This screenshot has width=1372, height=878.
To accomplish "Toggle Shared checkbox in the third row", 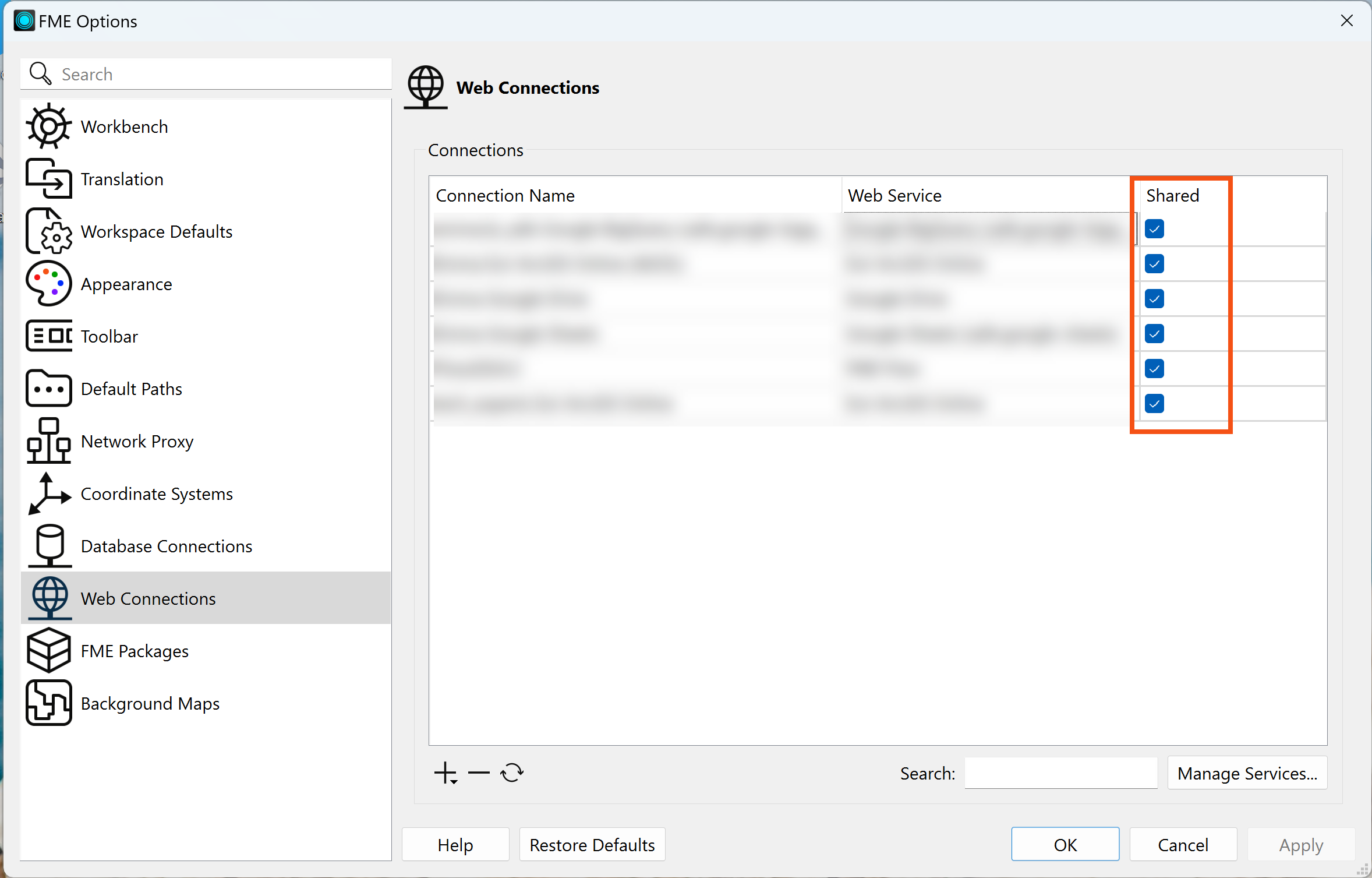I will click(1154, 299).
